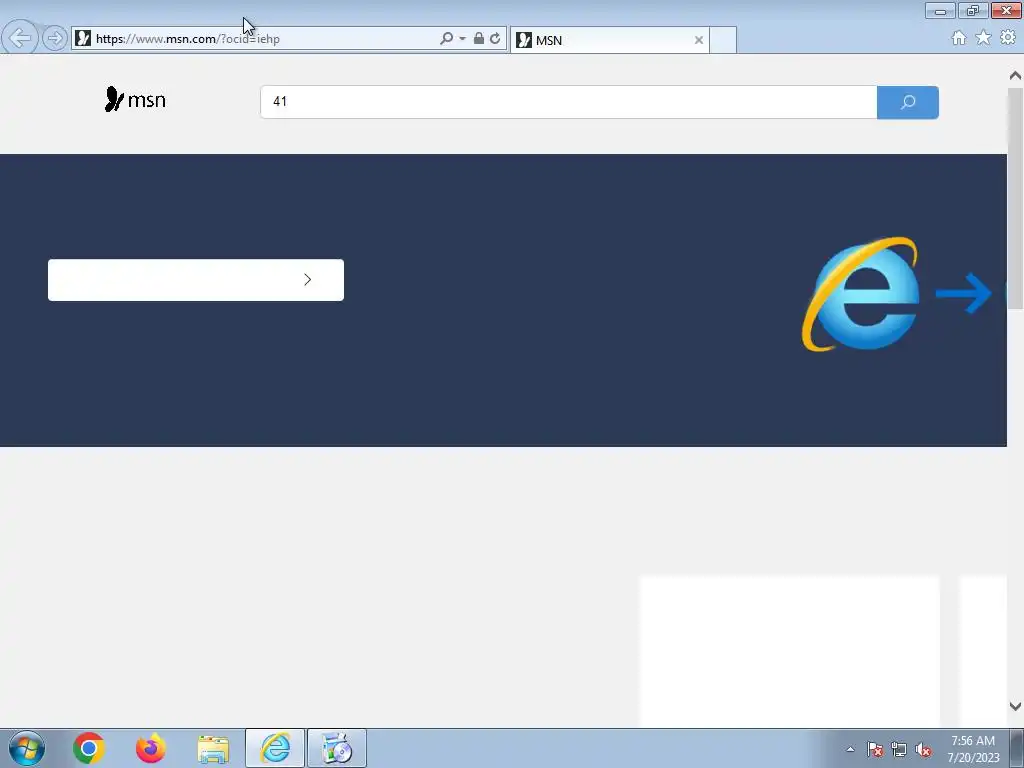Click the scrollbar down arrow
This screenshot has height=768, width=1024.
pyautogui.click(x=1015, y=706)
